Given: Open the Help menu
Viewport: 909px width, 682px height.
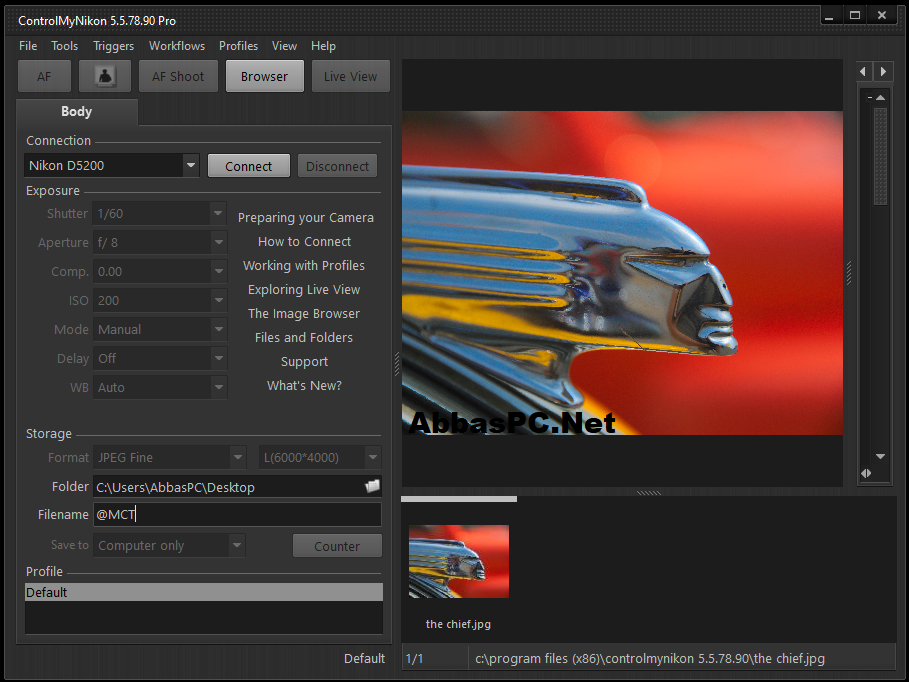Looking at the screenshot, I should (323, 46).
